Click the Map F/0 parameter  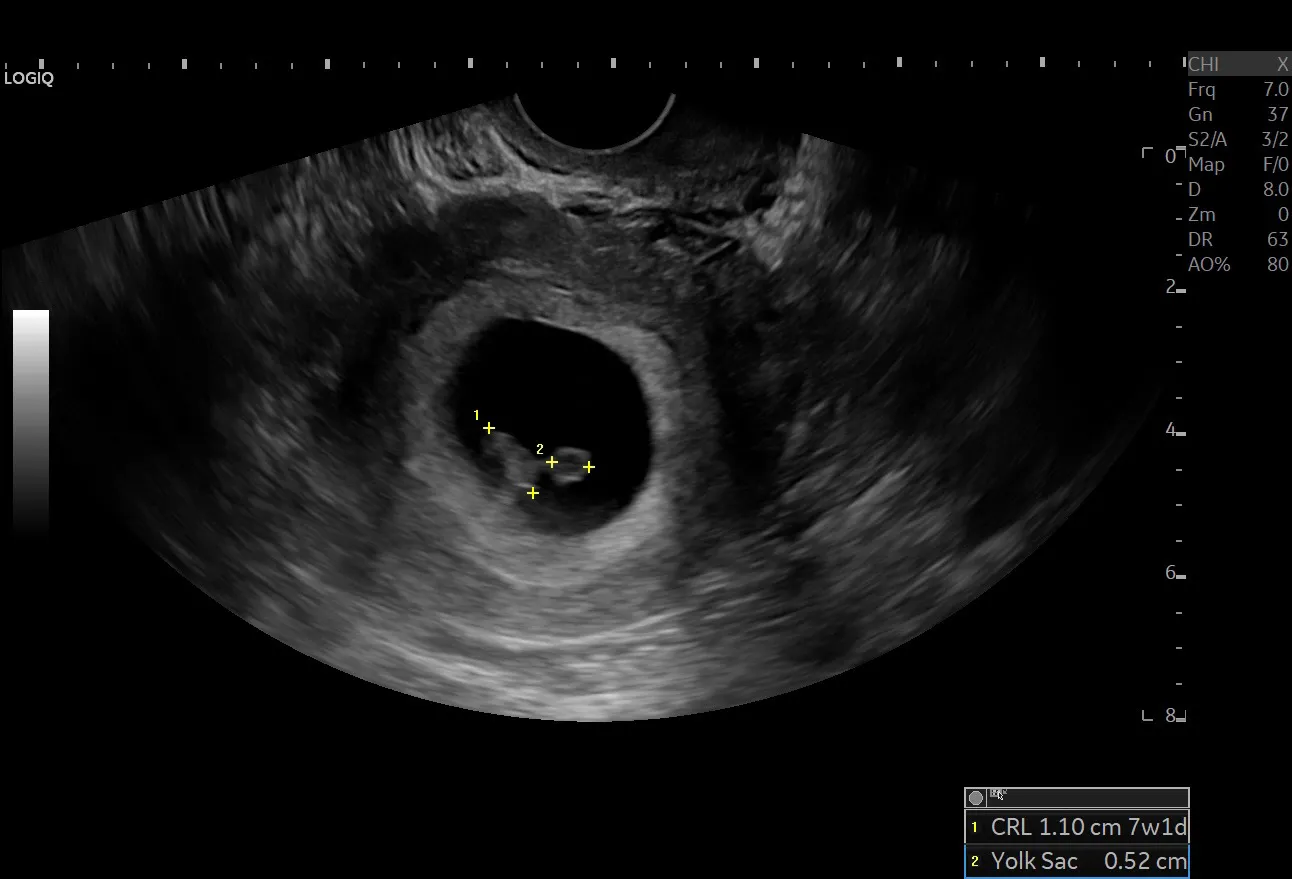(x=1238, y=164)
